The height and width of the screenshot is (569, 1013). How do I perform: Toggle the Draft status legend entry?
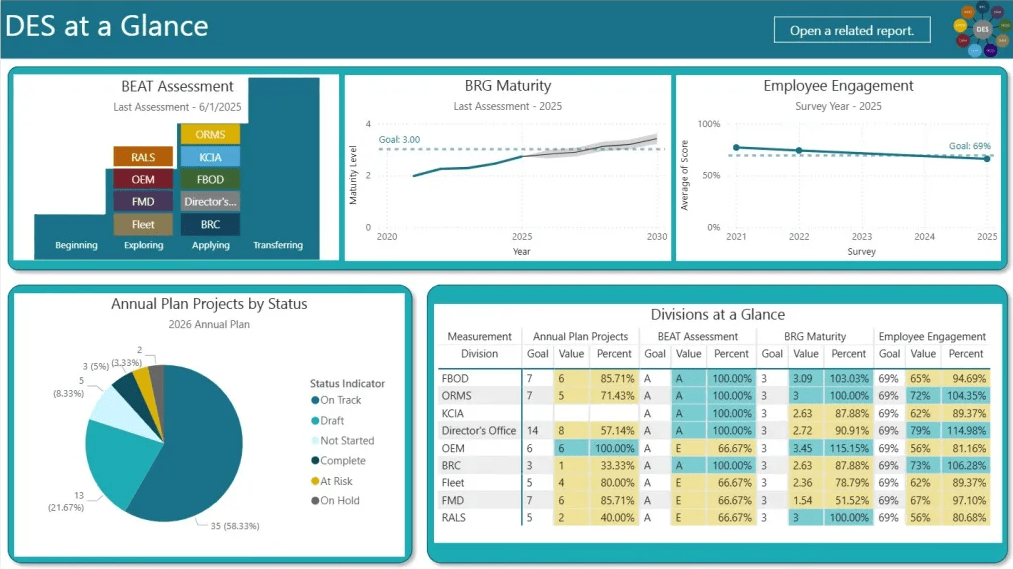pos(332,421)
